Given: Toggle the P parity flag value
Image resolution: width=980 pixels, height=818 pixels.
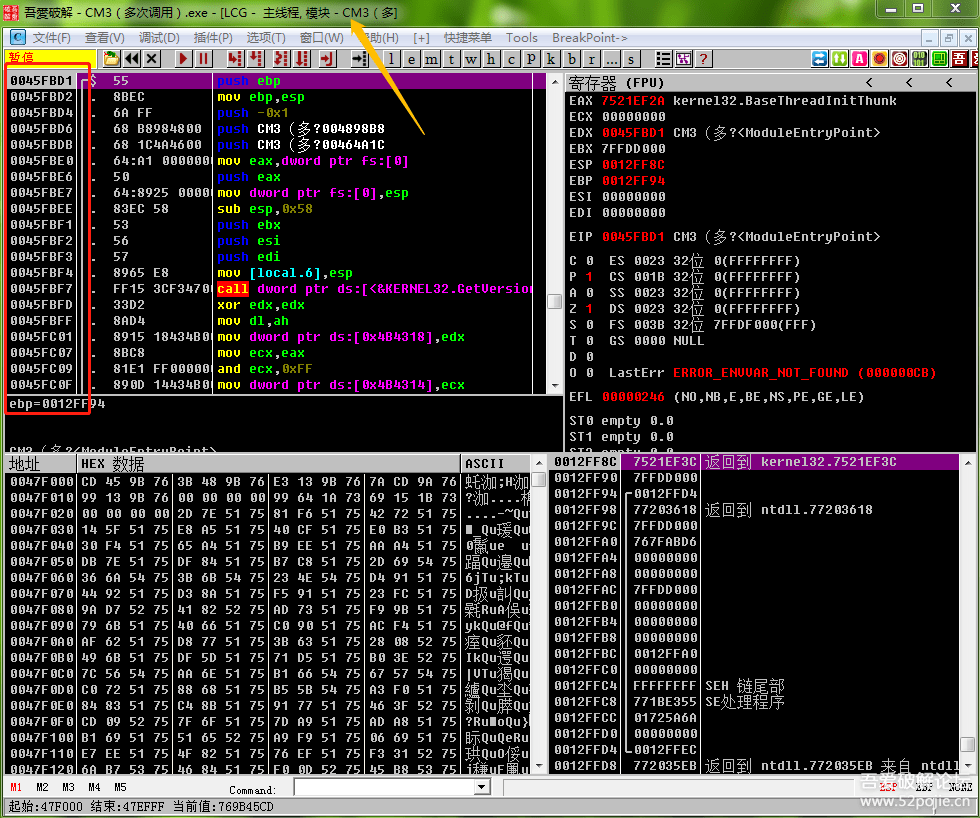Looking at the screenshot, I should (587, 277).
